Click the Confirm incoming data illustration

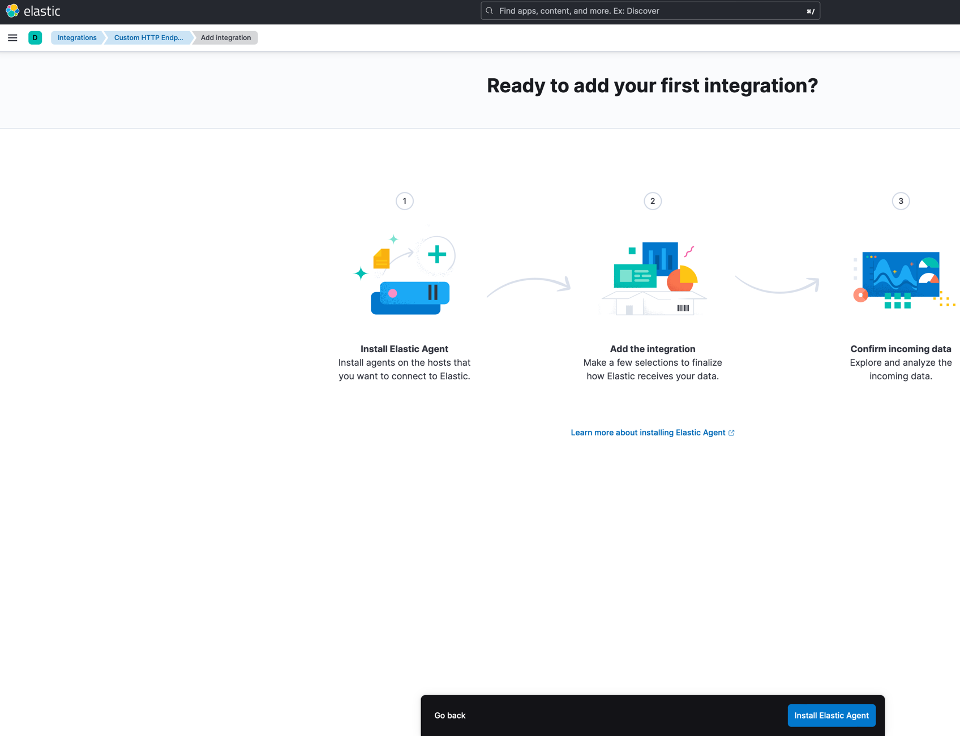click(900, 278)
